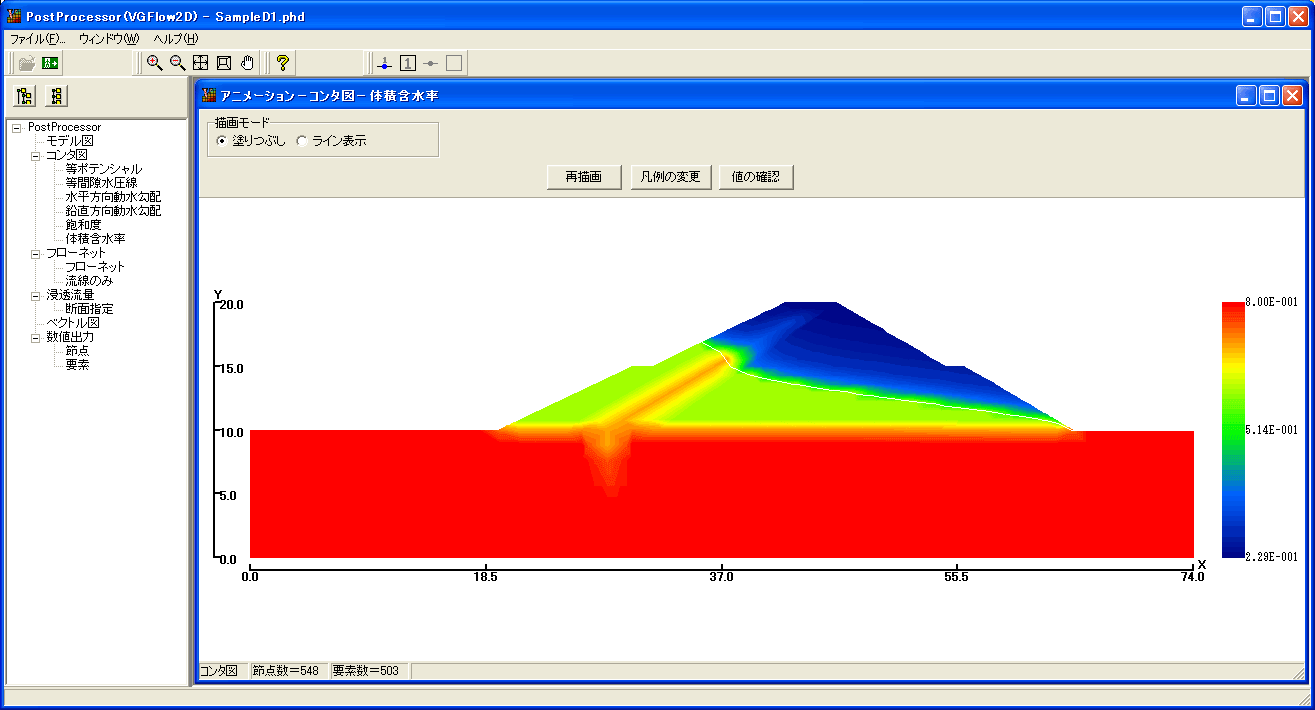Collapse the 数値出力 tree node

coord(36,337)
